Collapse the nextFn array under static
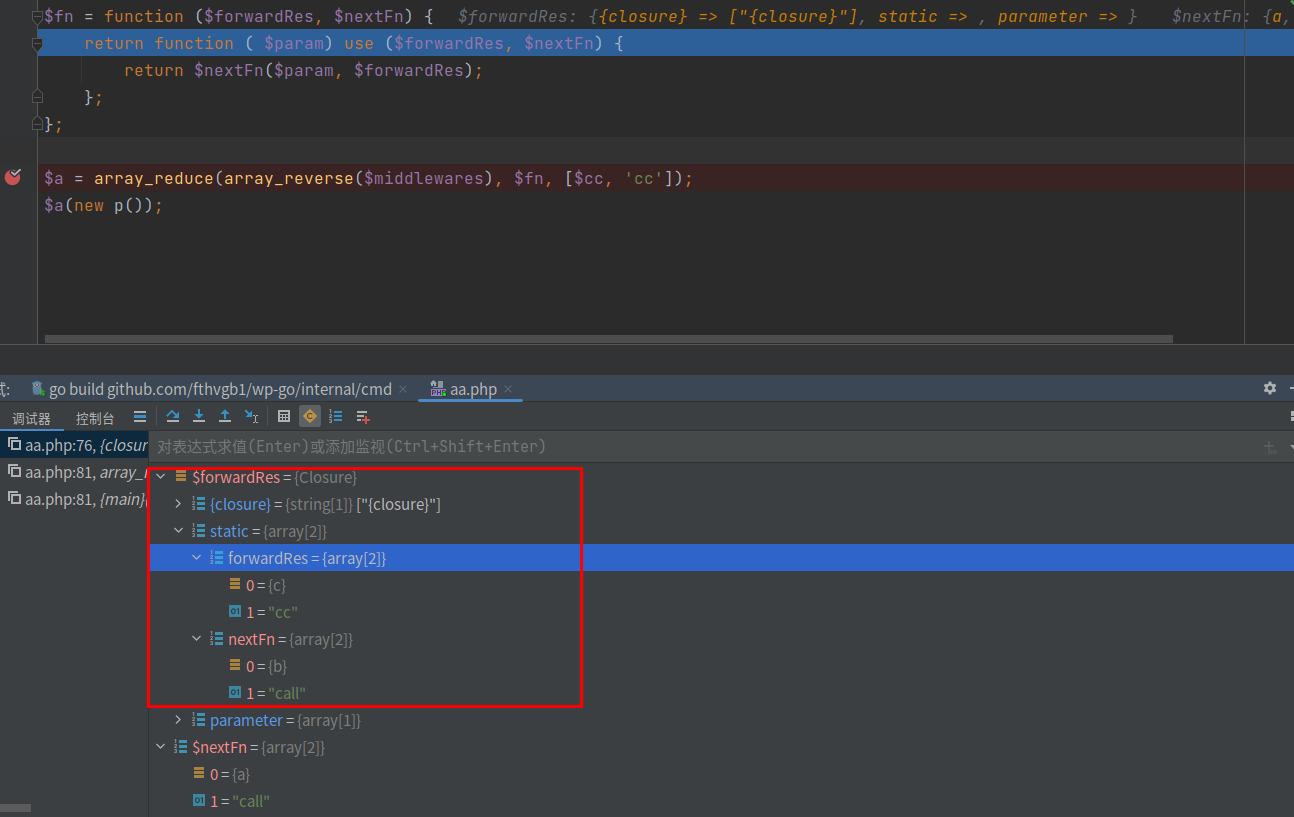1294x817 pixels. point(196,639)
